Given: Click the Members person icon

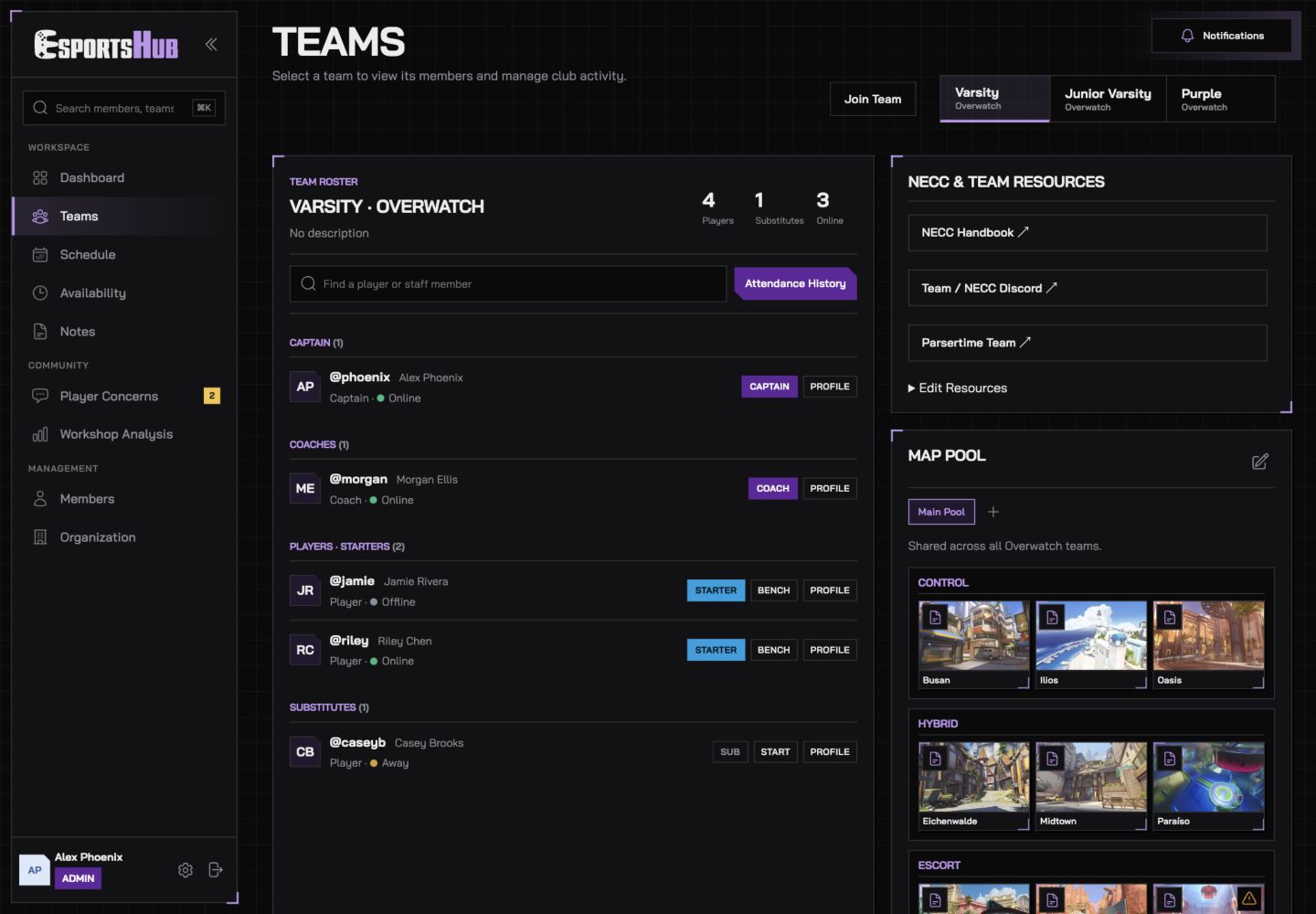Looking at the screenshot, I should [40, 499].
